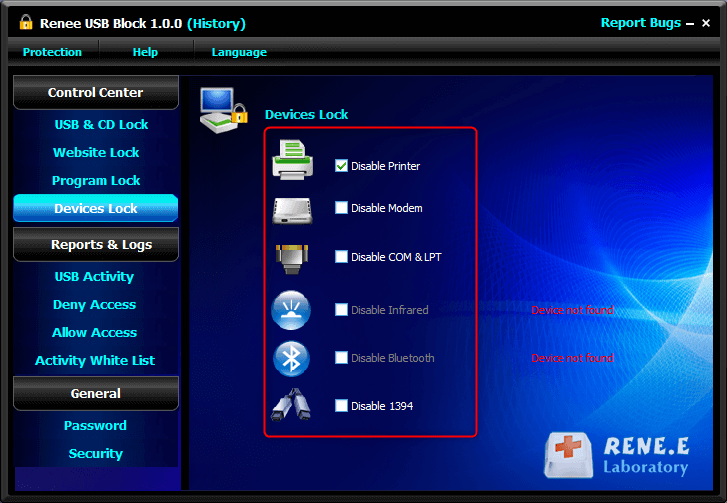Viewport: 727px width, 503px height.
Task: Click the Disable Infrared label
Action: click(x=389, y=310)
